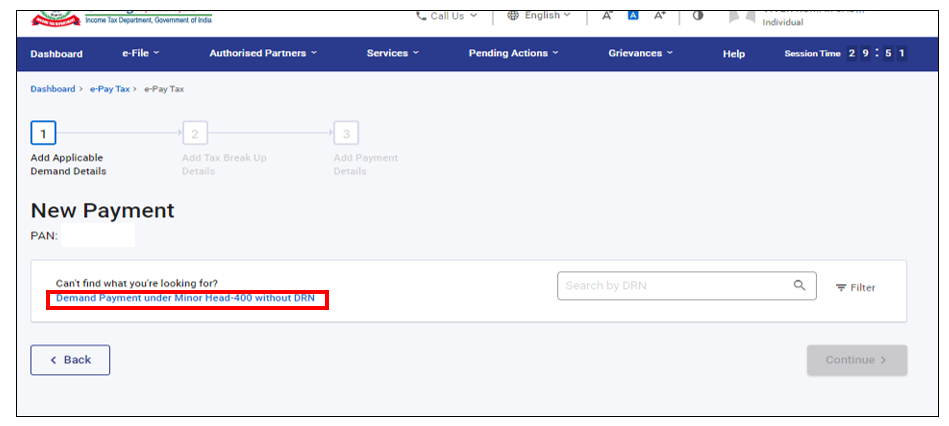949x426 pixels.
Task: Click the Continue button
Action: [856, 360]
